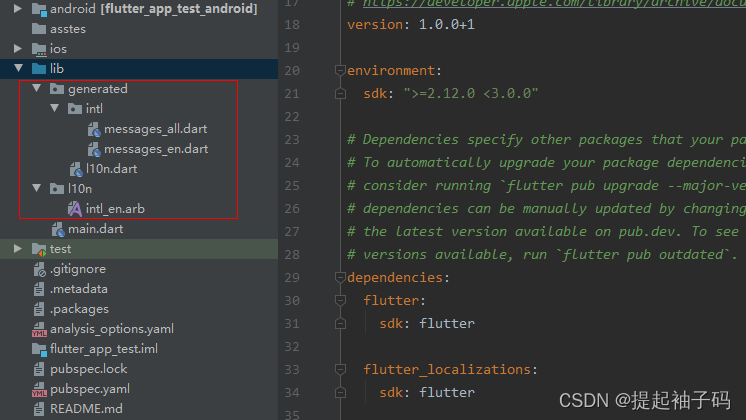The image size is (746, 420).
Task: Collapse the l10n folder arrow
Action: pos(37,188)
